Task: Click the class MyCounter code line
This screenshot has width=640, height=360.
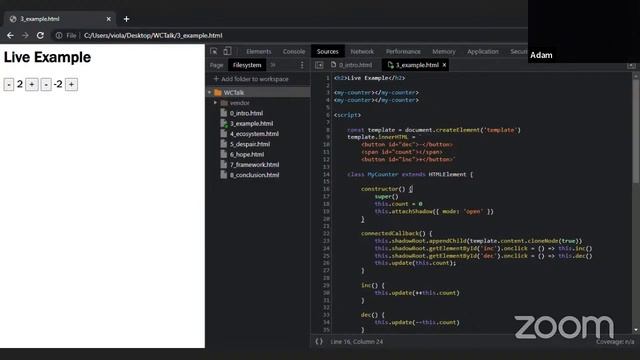Action: point(410,174)
